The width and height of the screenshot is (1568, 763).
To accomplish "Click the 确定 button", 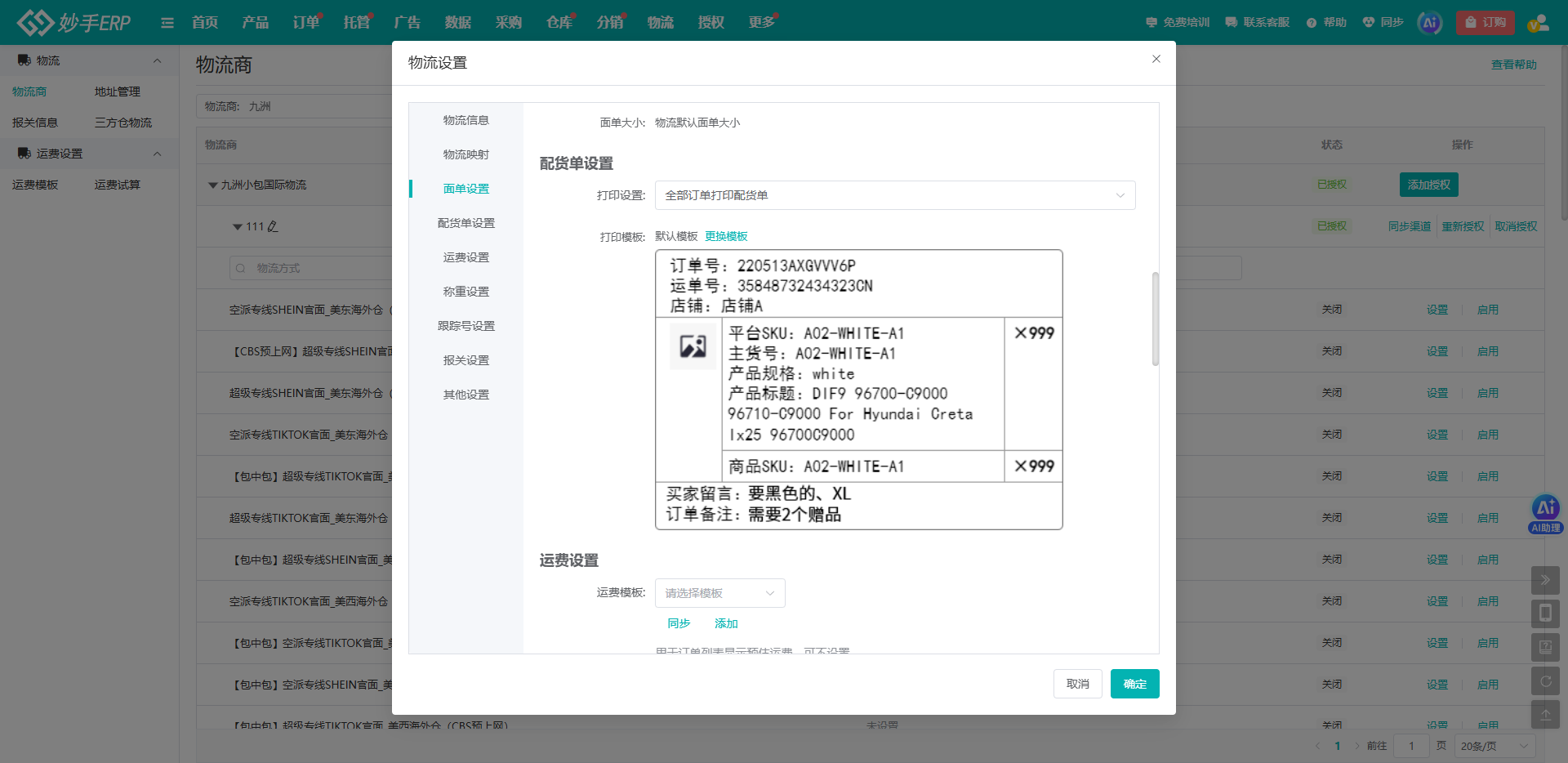I will coord(1135,684).
